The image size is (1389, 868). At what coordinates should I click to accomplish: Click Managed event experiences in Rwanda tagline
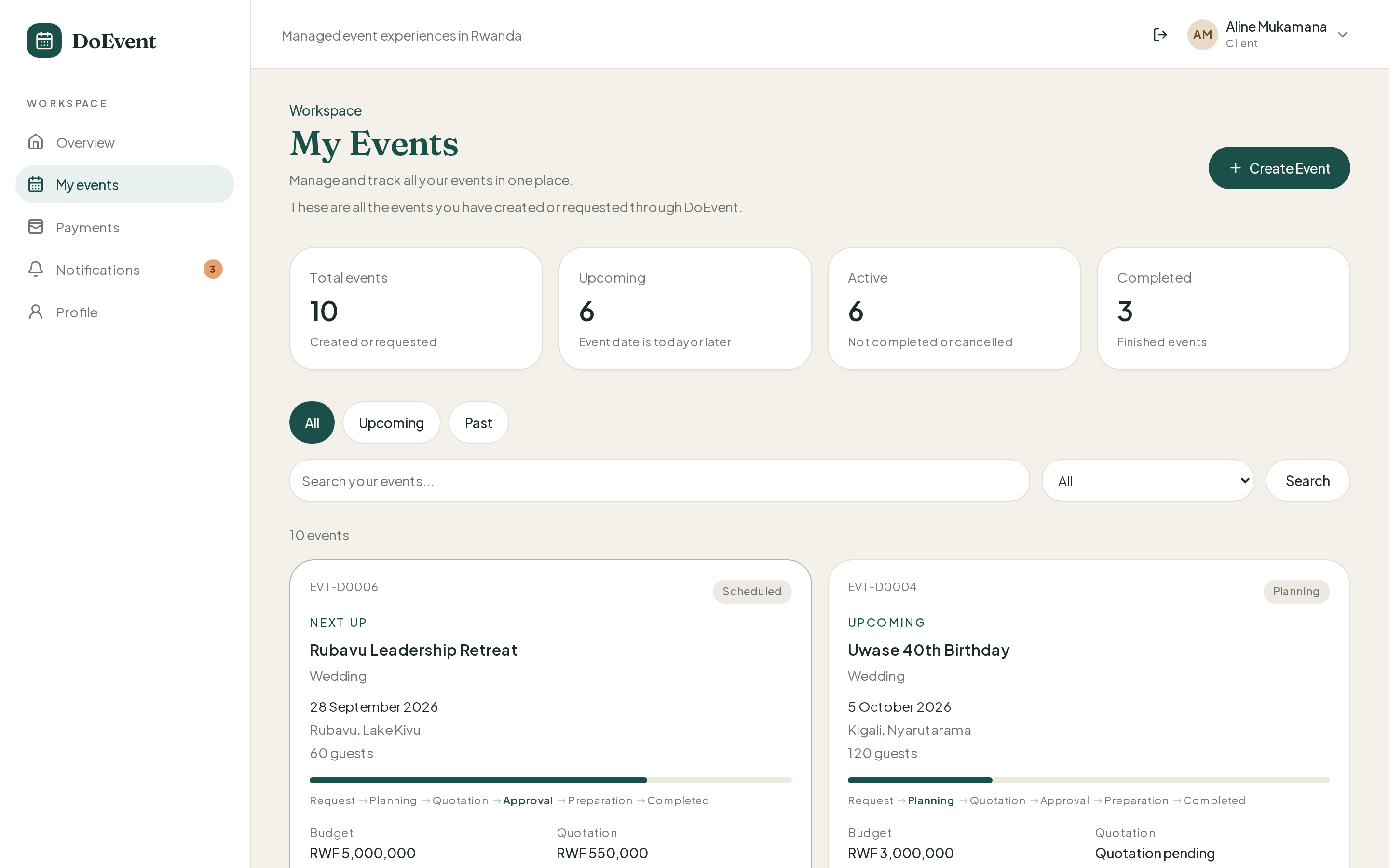401,36
